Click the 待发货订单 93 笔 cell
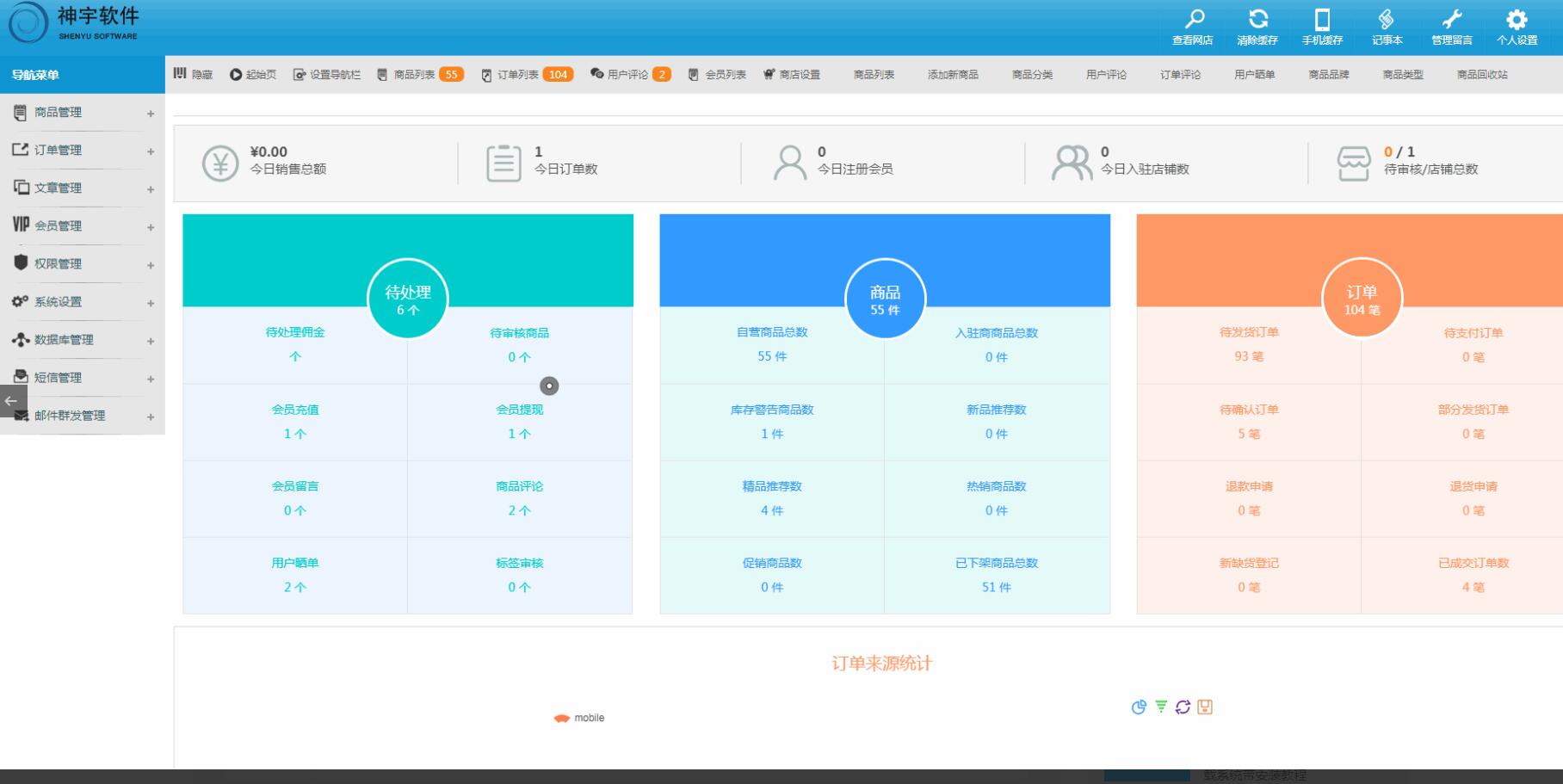Image resolution: width=1563 pixels, height=784 pixels. coord(1248,344)
